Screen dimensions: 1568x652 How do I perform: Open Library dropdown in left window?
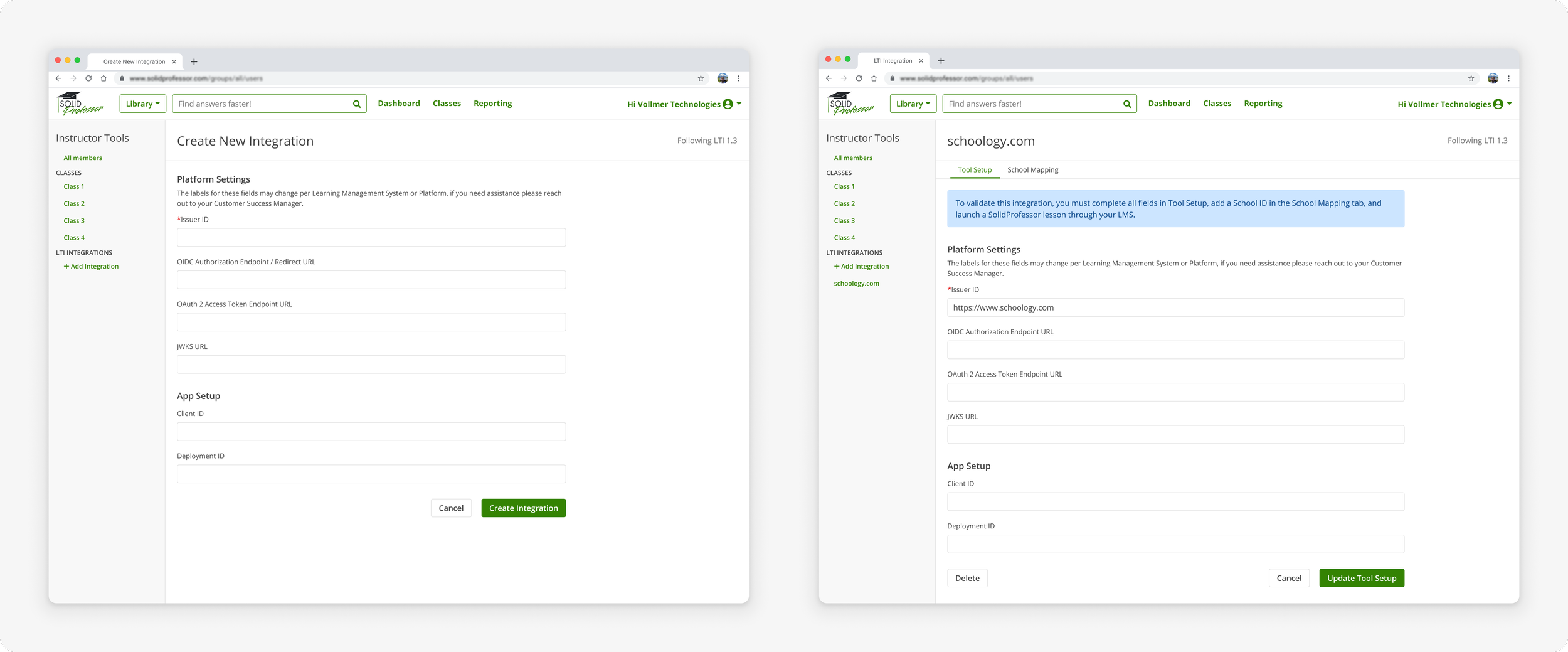(x=143, y=104)
